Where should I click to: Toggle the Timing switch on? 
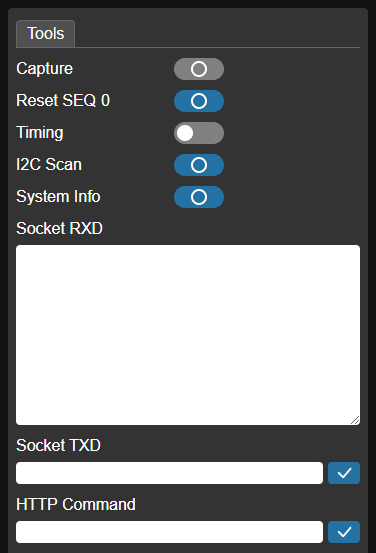[x=199, y=133]
